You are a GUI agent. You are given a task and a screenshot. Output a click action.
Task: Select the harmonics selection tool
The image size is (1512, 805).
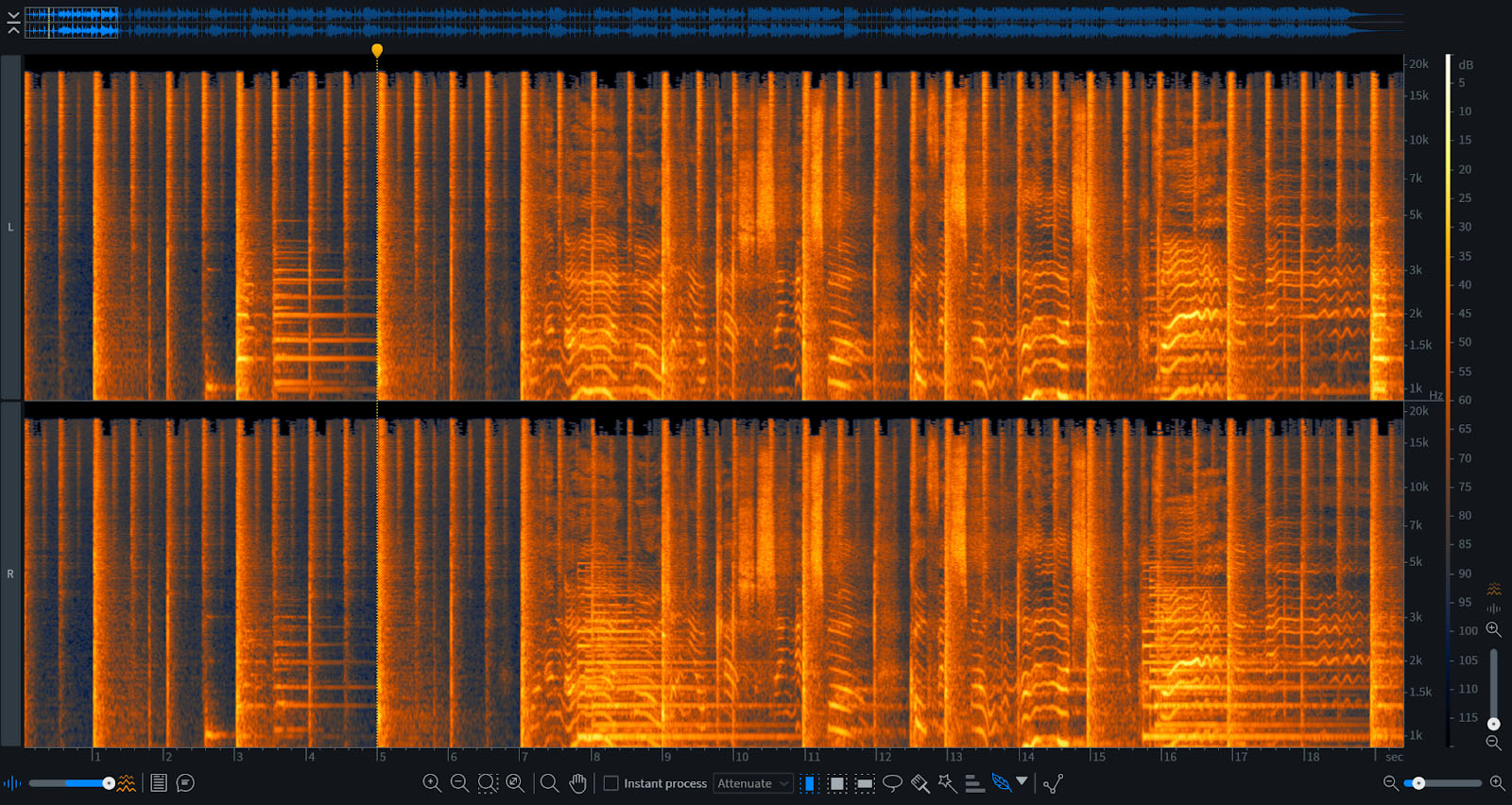point(974,783)
